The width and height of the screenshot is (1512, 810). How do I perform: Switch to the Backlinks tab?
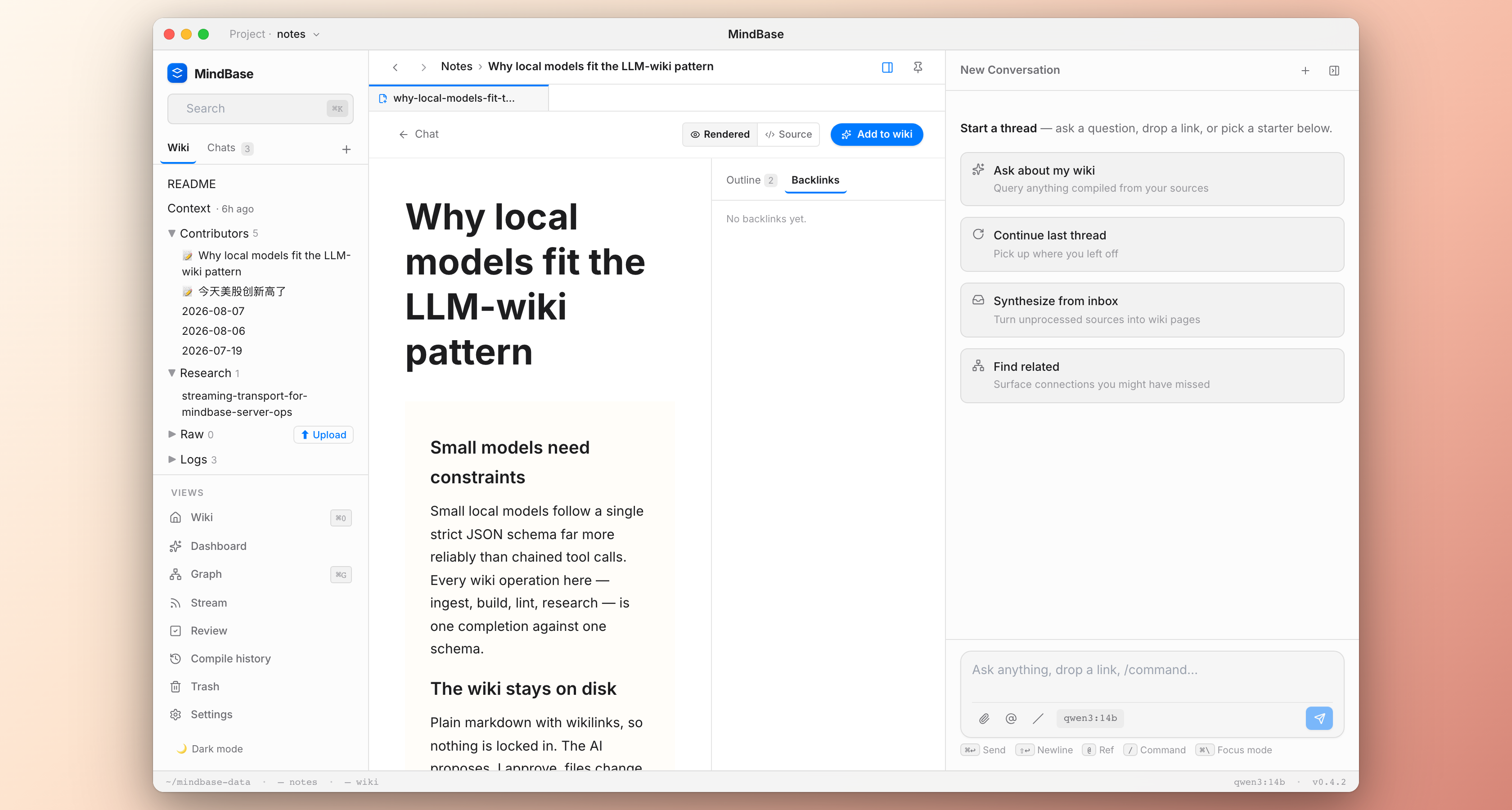pyautogui.click(x=814, y=180)
